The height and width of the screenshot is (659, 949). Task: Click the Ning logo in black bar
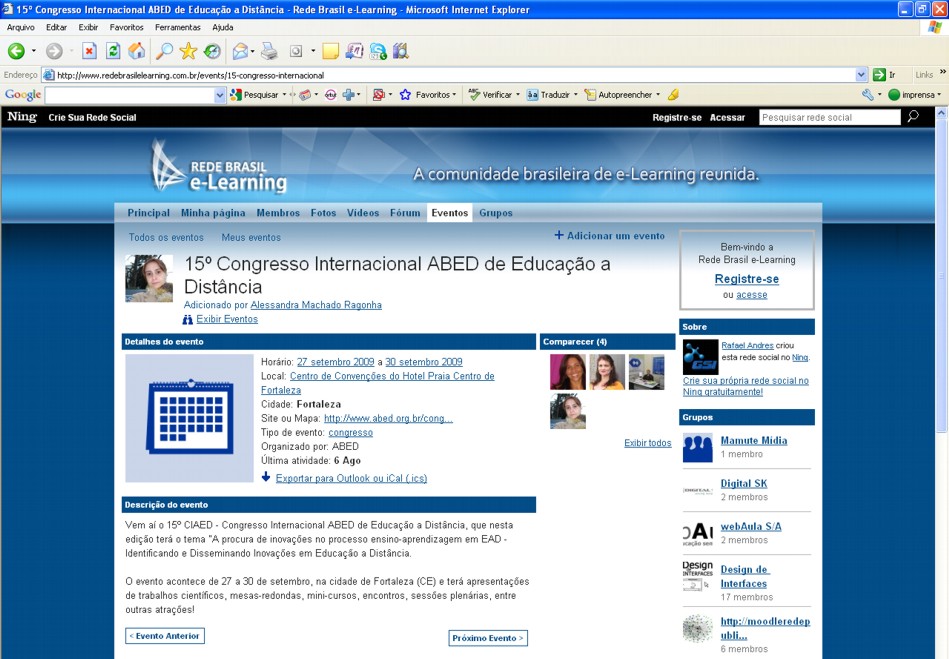tap(22, 117)
